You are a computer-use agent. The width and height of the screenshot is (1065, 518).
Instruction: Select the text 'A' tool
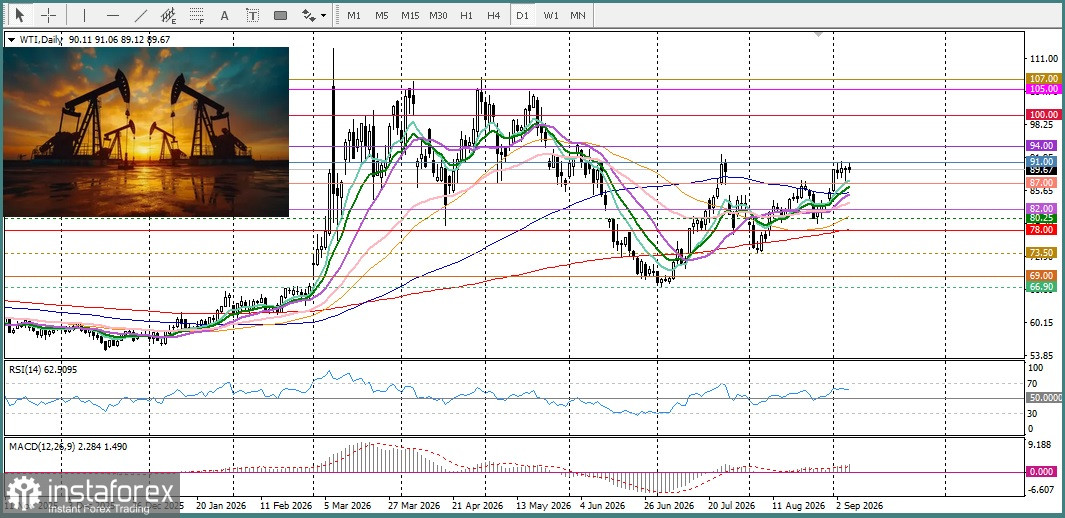pyautogui.click(x=225, y=15)
